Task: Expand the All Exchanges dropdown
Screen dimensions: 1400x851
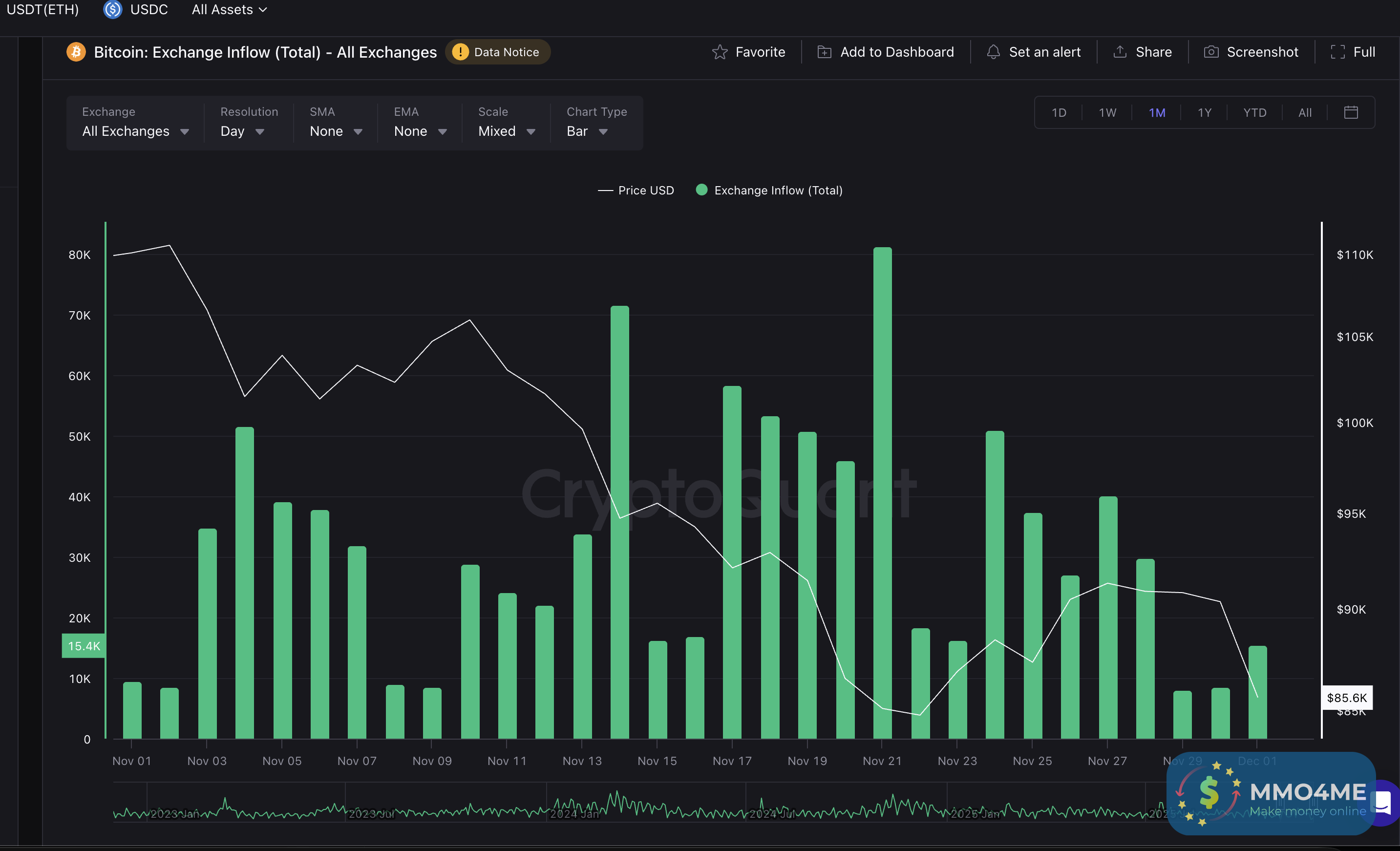Action: tap(135, 131)
